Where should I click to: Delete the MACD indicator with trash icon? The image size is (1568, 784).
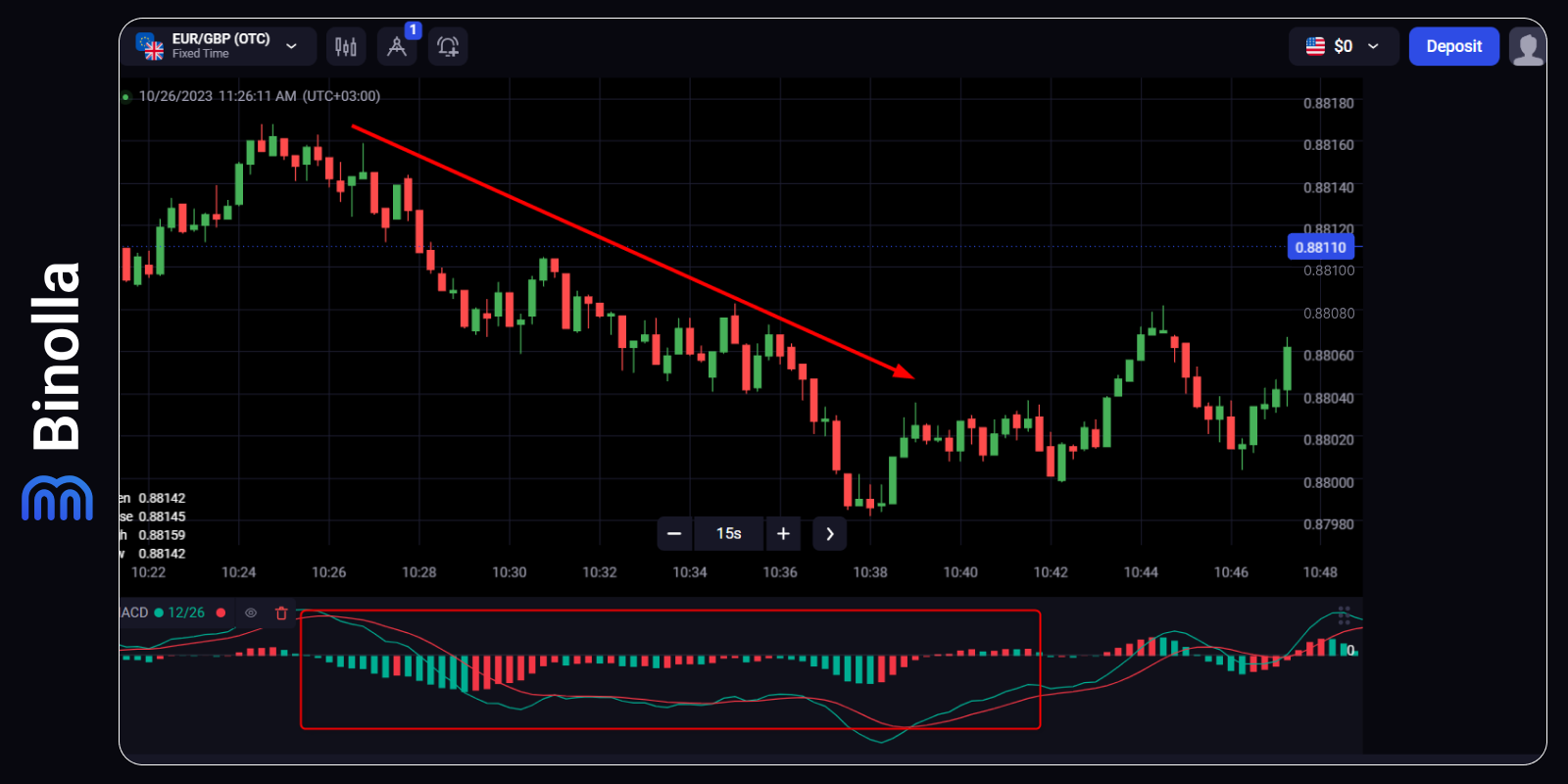point(281,613)
